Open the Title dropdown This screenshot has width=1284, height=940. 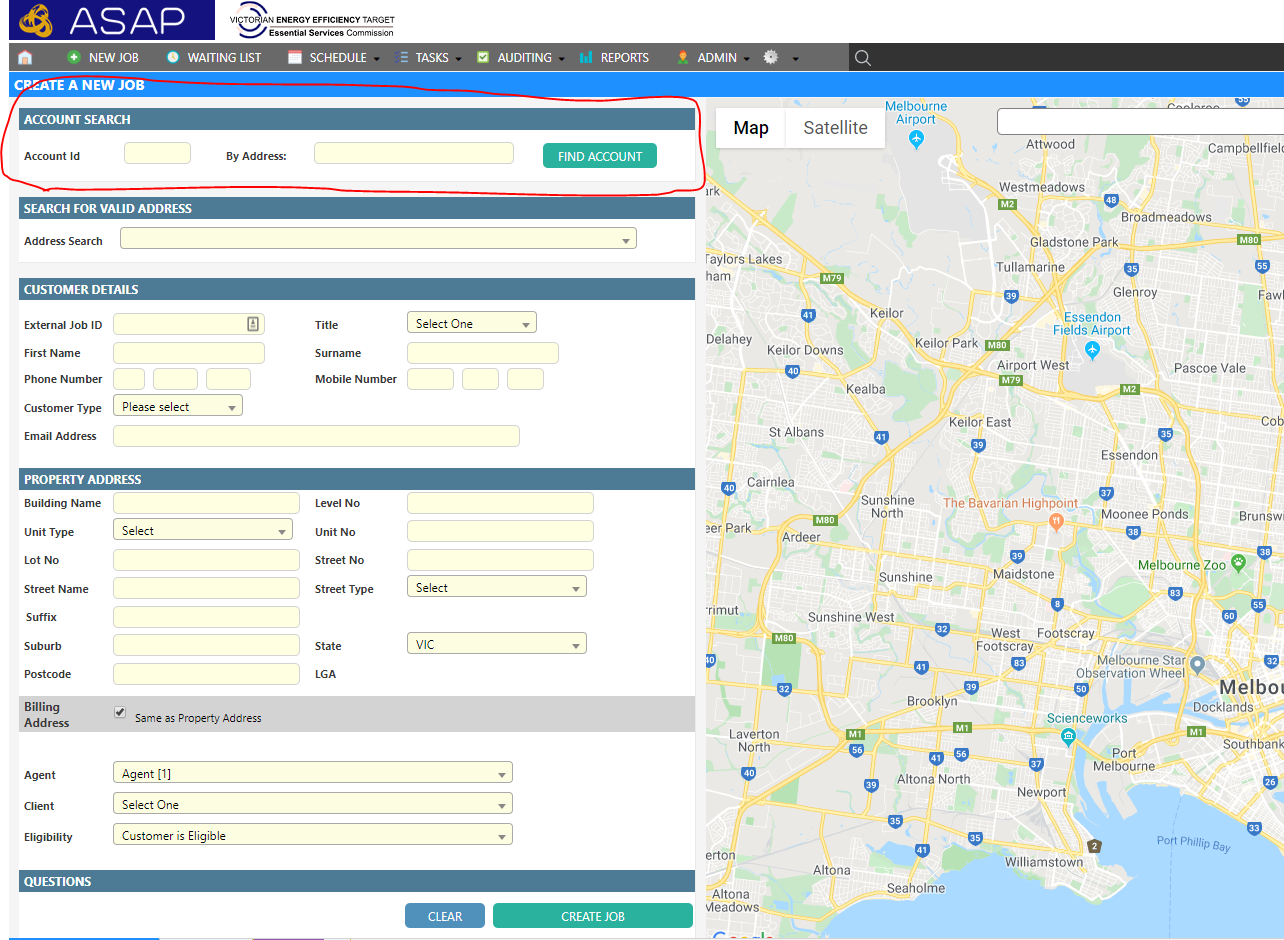(471, 323)
